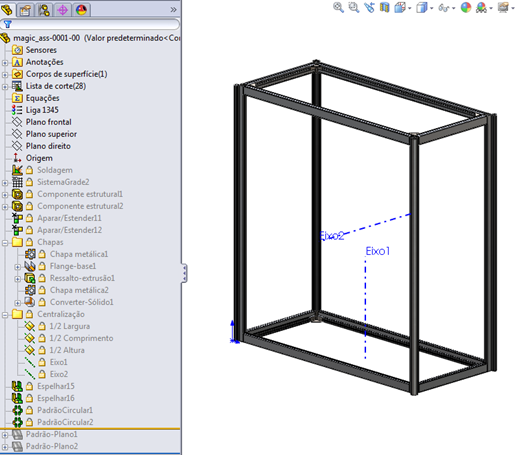The width and height of the screenshot is (520, 455).
Task: Click the panel collapse splitter handle
Action: 184,273
